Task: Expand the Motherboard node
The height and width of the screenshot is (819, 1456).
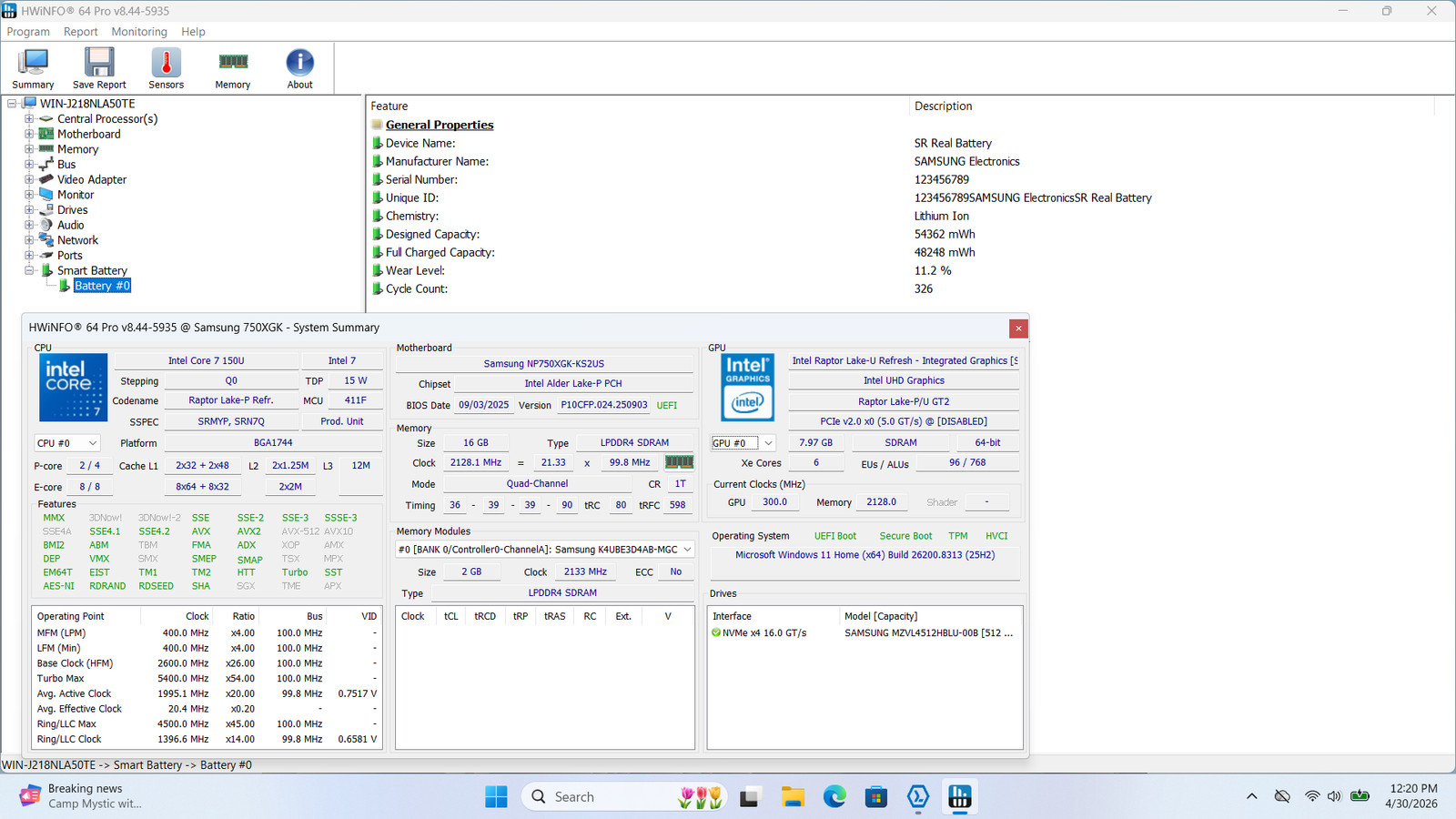Action: 29,134
